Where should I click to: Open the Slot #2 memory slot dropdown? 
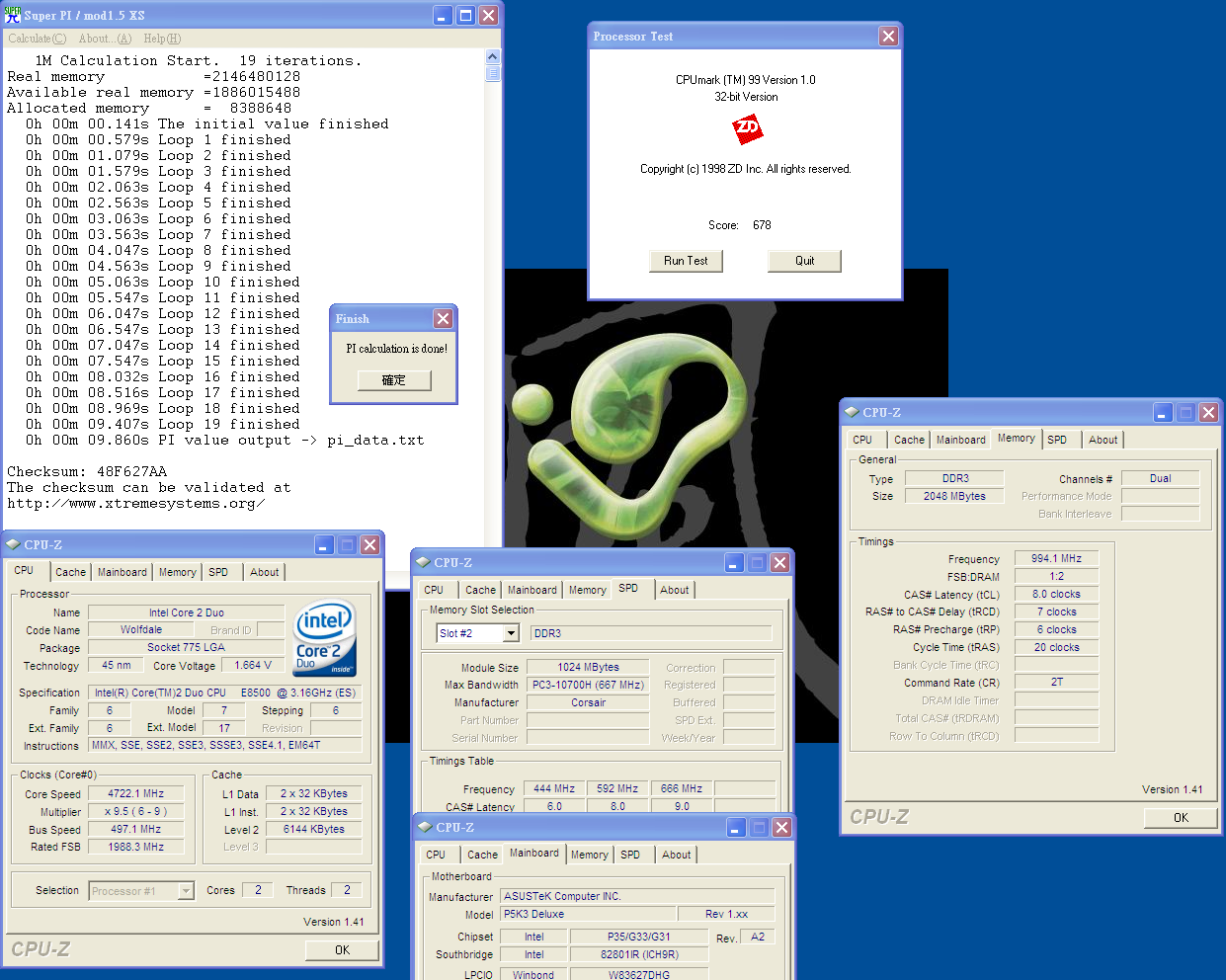(511, 633)
